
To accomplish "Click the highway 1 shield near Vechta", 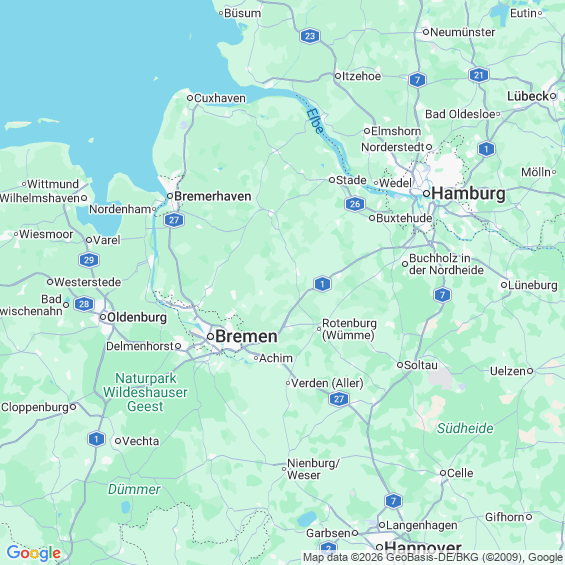I will tap(96, 439).
